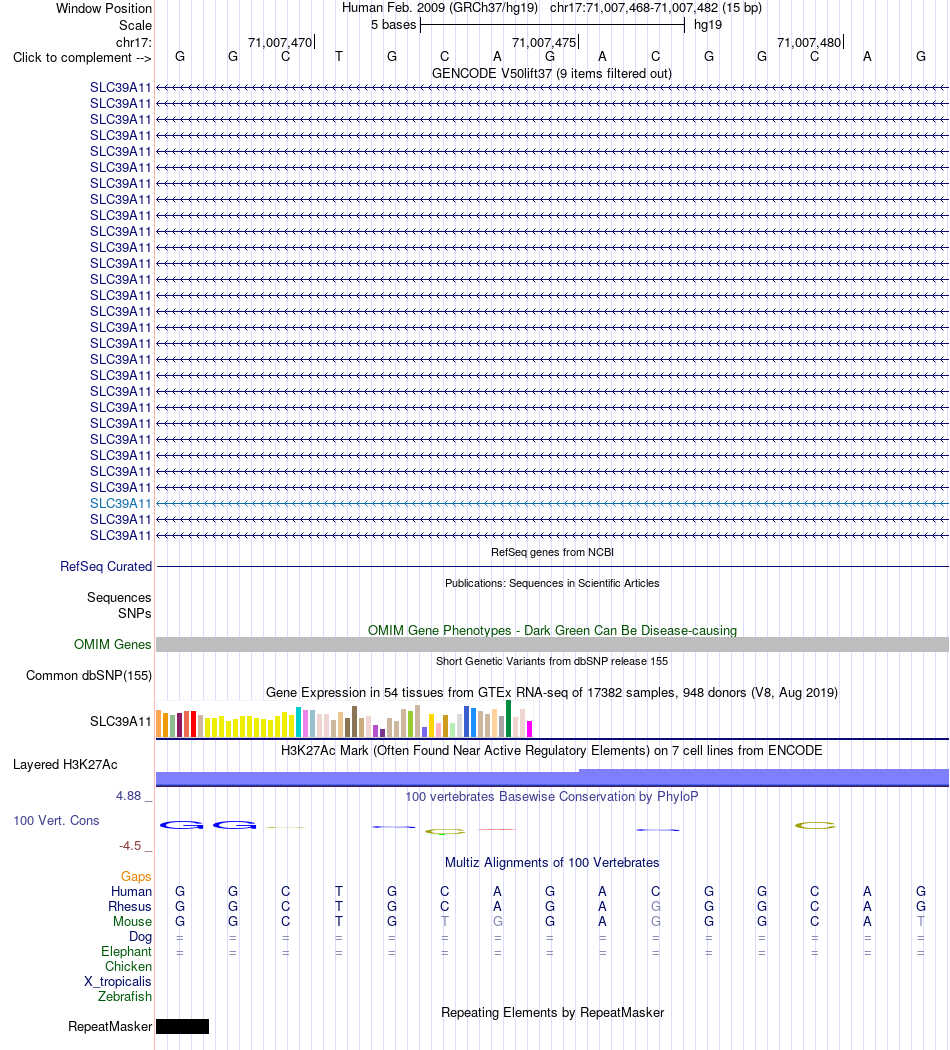Click the 100 Vert. Cons label
The image size is (950, 1050).
tap(56, 821)
